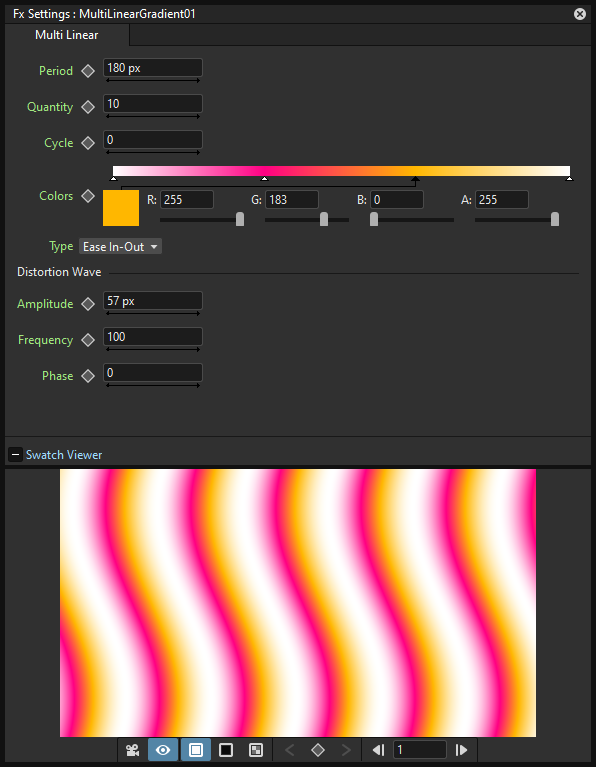Click the Frequency slider track under field
Viewport: 596px width, 767px height.
coord(153,349)
